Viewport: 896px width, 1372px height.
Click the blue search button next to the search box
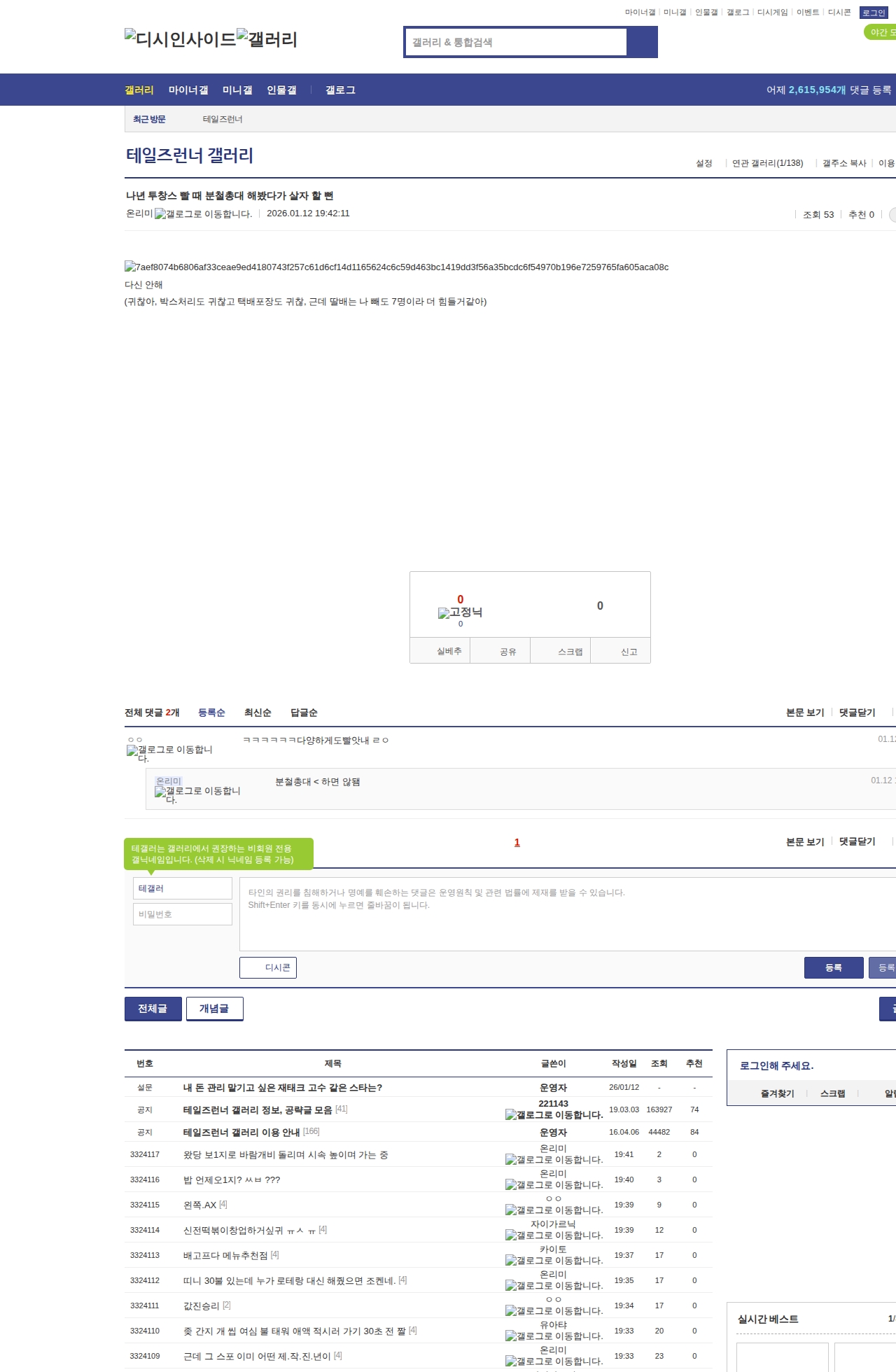pyautogui.click(x=642, y=42)
